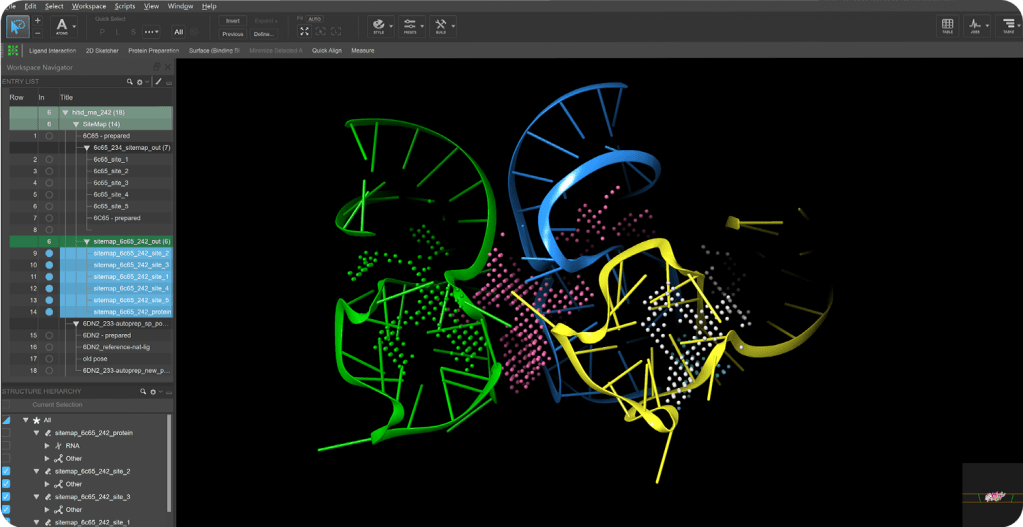Image resolution: width=1023 pixels, height=527 pixels.
Task: Select the lasso pick tool icon
Action: pyautogui.click(x=18, y=27)
